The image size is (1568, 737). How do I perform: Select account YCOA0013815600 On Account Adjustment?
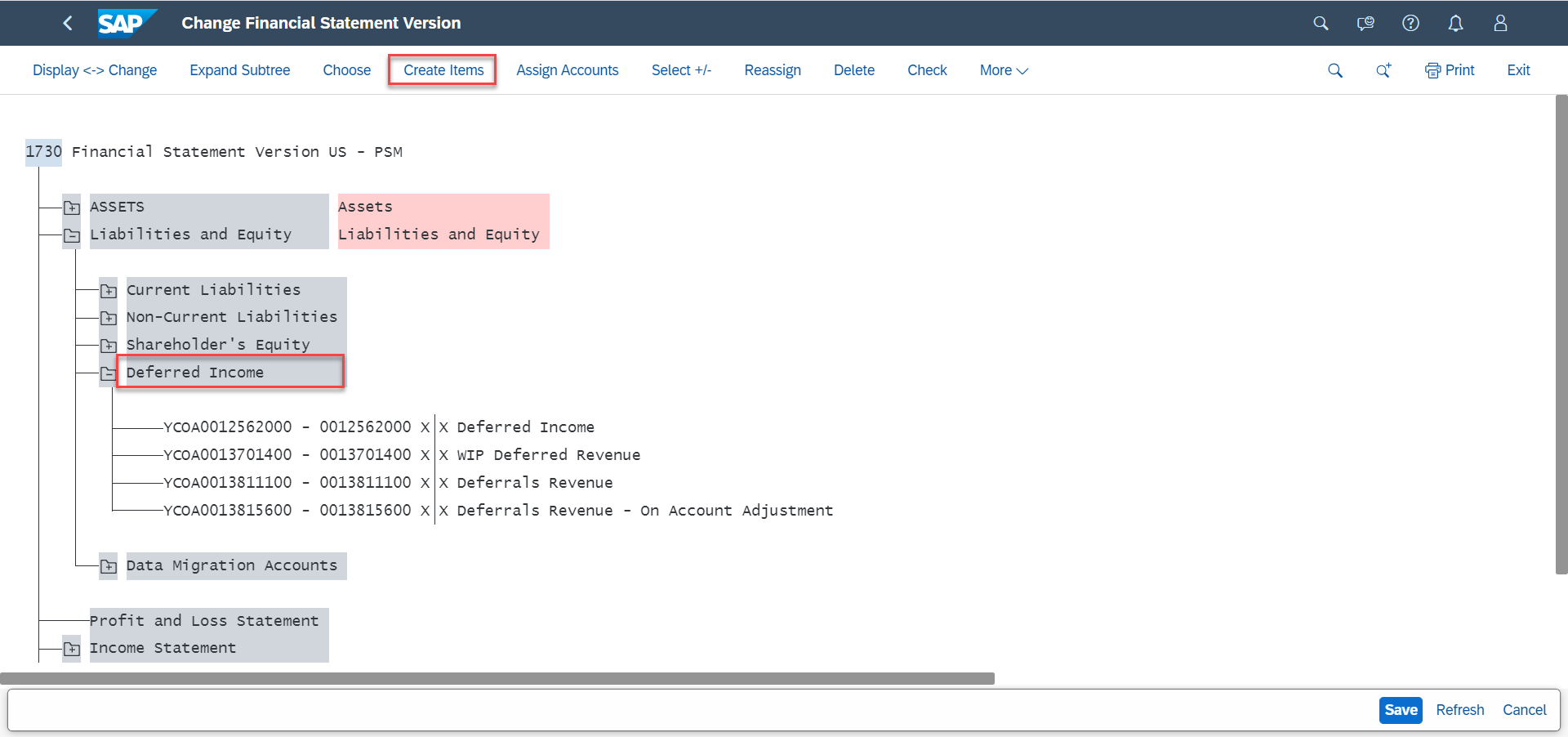[498, 511]
